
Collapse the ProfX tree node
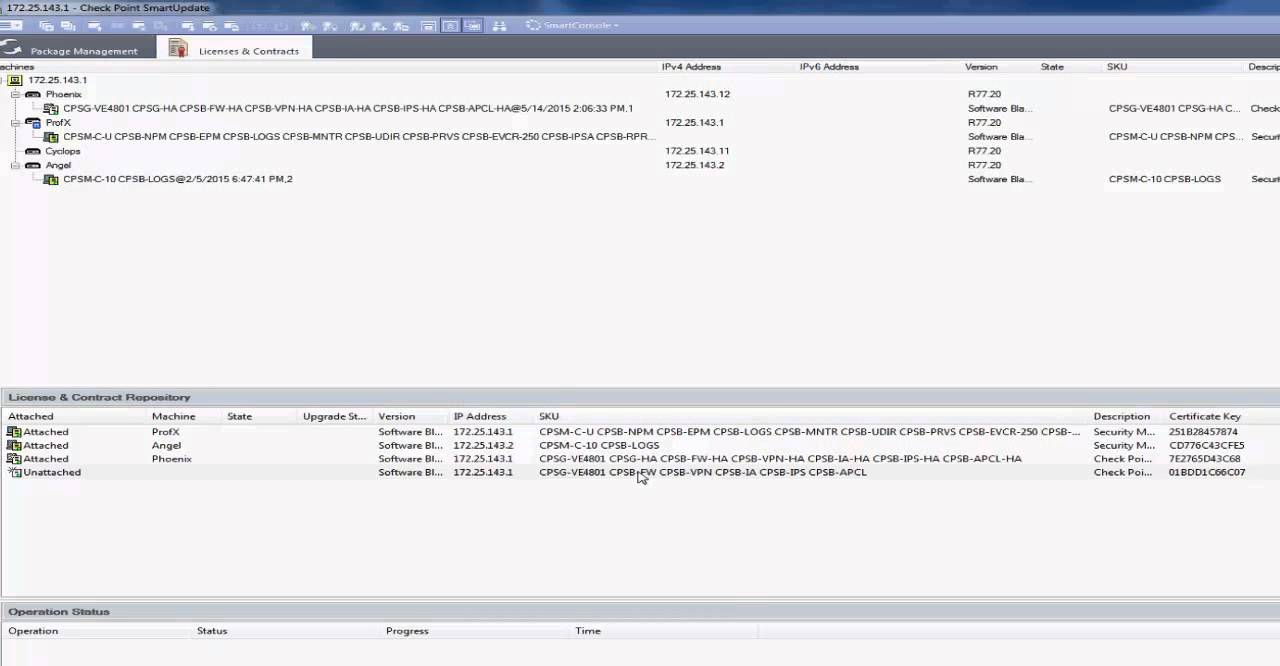(x=15, y=122)
